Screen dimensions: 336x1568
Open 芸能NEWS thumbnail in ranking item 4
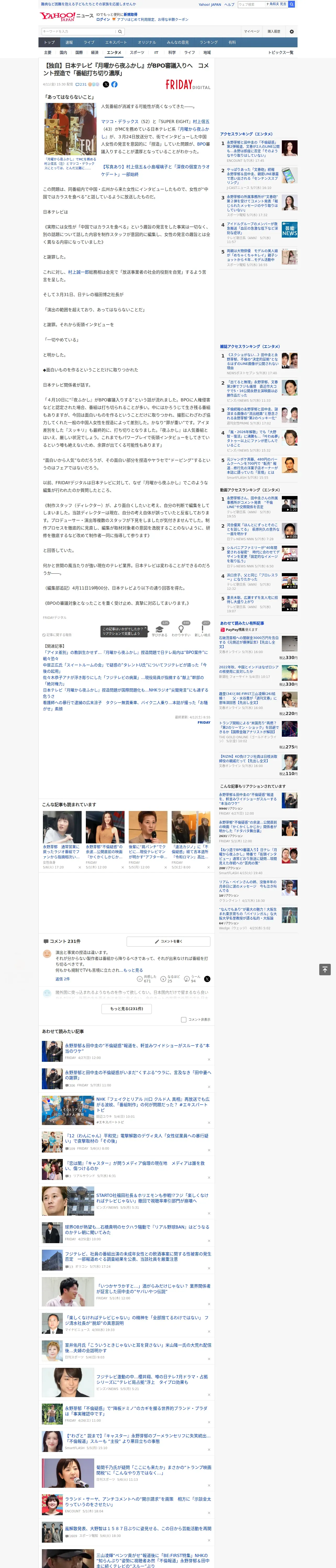pyautogui.click(x=290, y=229)
